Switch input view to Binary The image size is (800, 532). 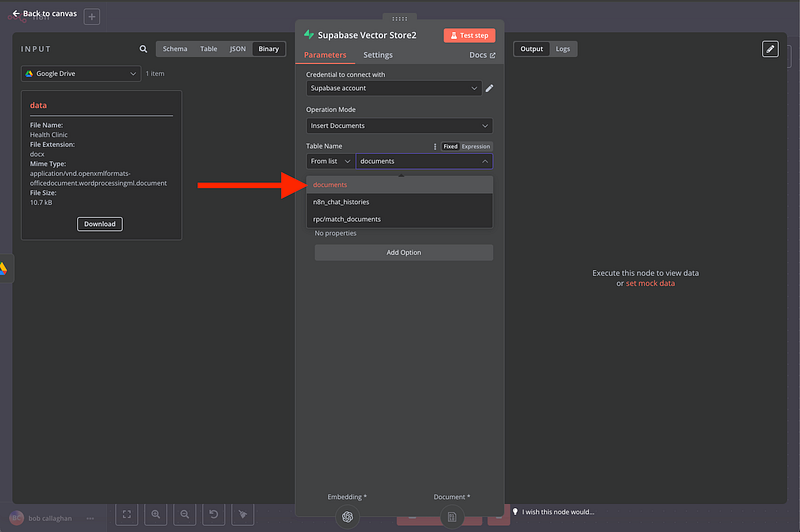pos(268,49)
